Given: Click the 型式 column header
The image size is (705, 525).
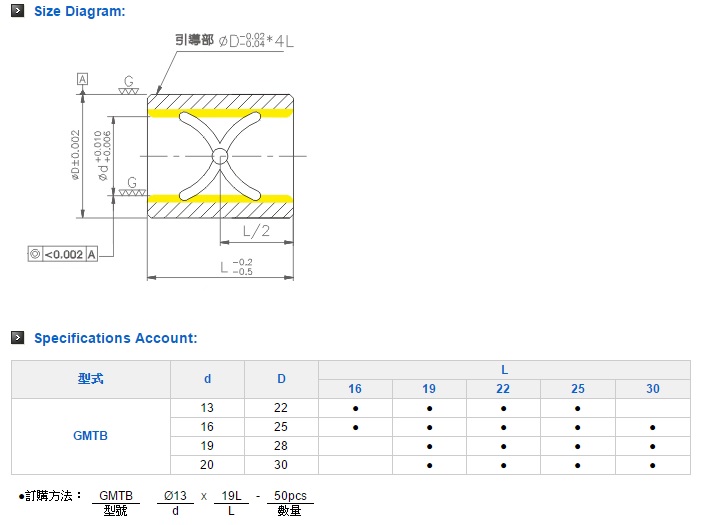Looking at the screenshot, I should pyautogui.click(x=90, y=379).
